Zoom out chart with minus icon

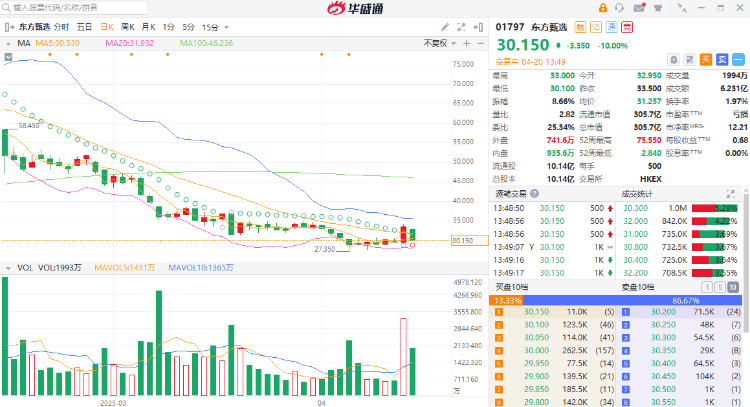[x=481, y=44]
